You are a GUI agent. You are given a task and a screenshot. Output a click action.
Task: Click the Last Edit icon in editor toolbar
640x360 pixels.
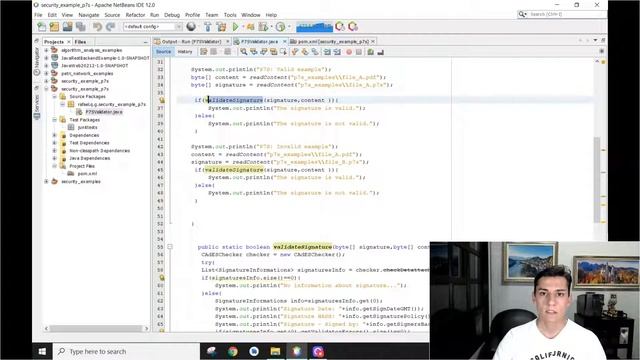point(203,52)
